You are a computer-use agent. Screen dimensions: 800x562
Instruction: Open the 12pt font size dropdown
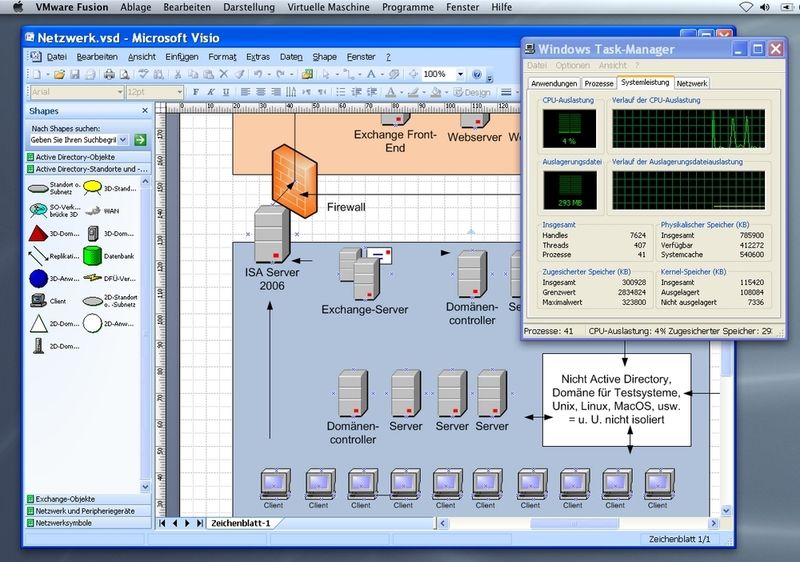coord(180,92)
